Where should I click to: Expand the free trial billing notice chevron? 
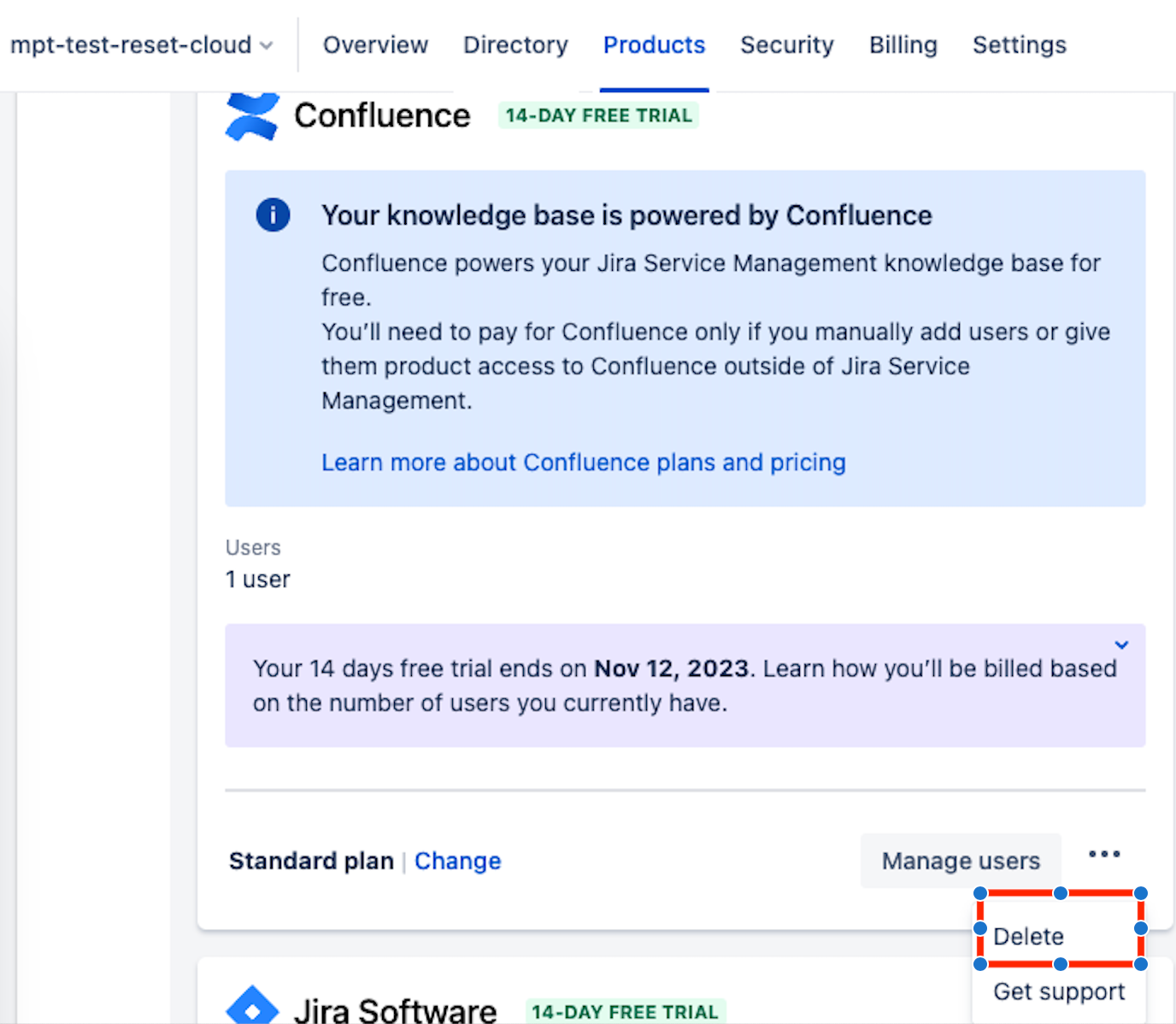(x=1121, y=644)
